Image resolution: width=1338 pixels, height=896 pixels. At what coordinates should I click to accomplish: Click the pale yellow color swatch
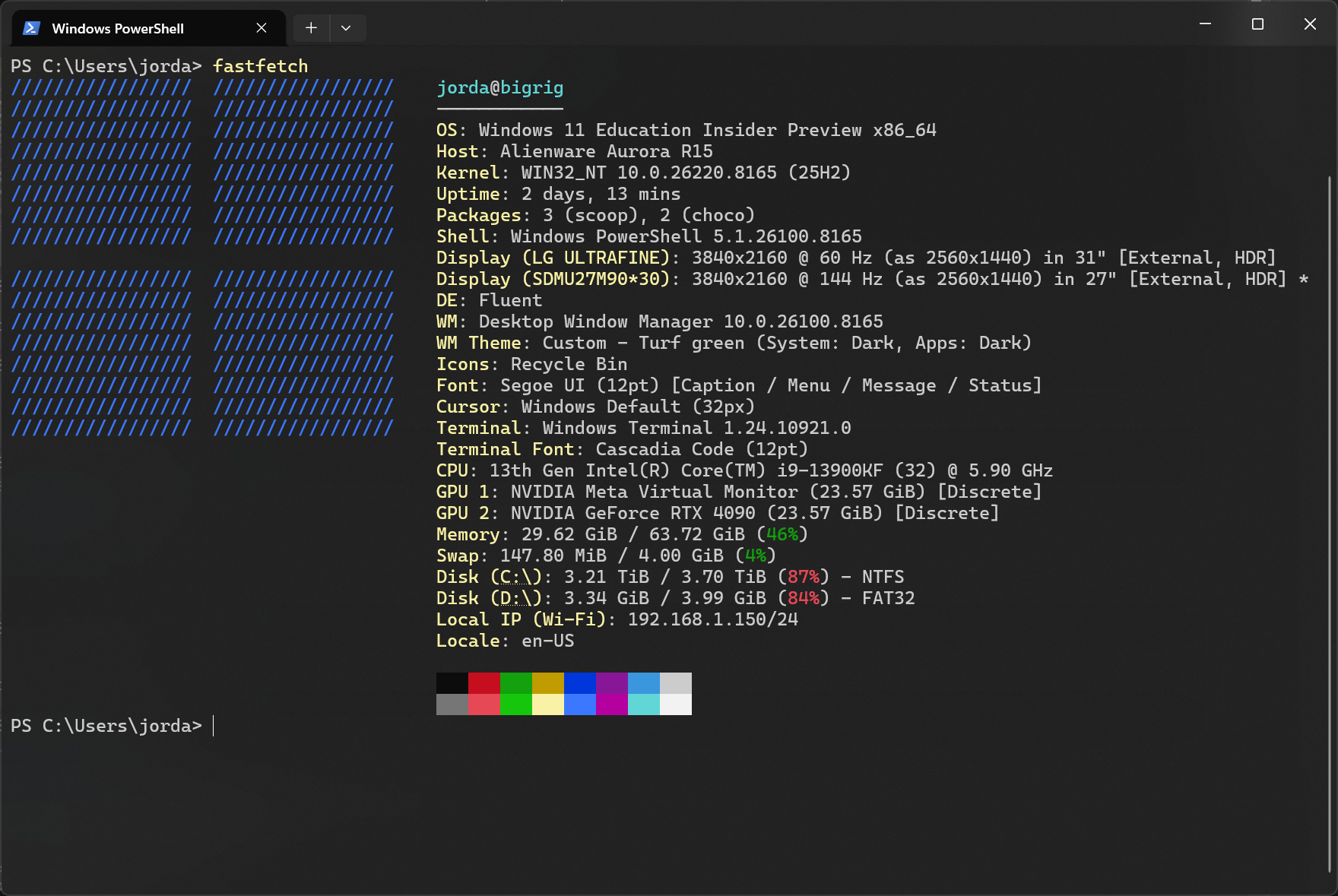click(x=548, y=704)
